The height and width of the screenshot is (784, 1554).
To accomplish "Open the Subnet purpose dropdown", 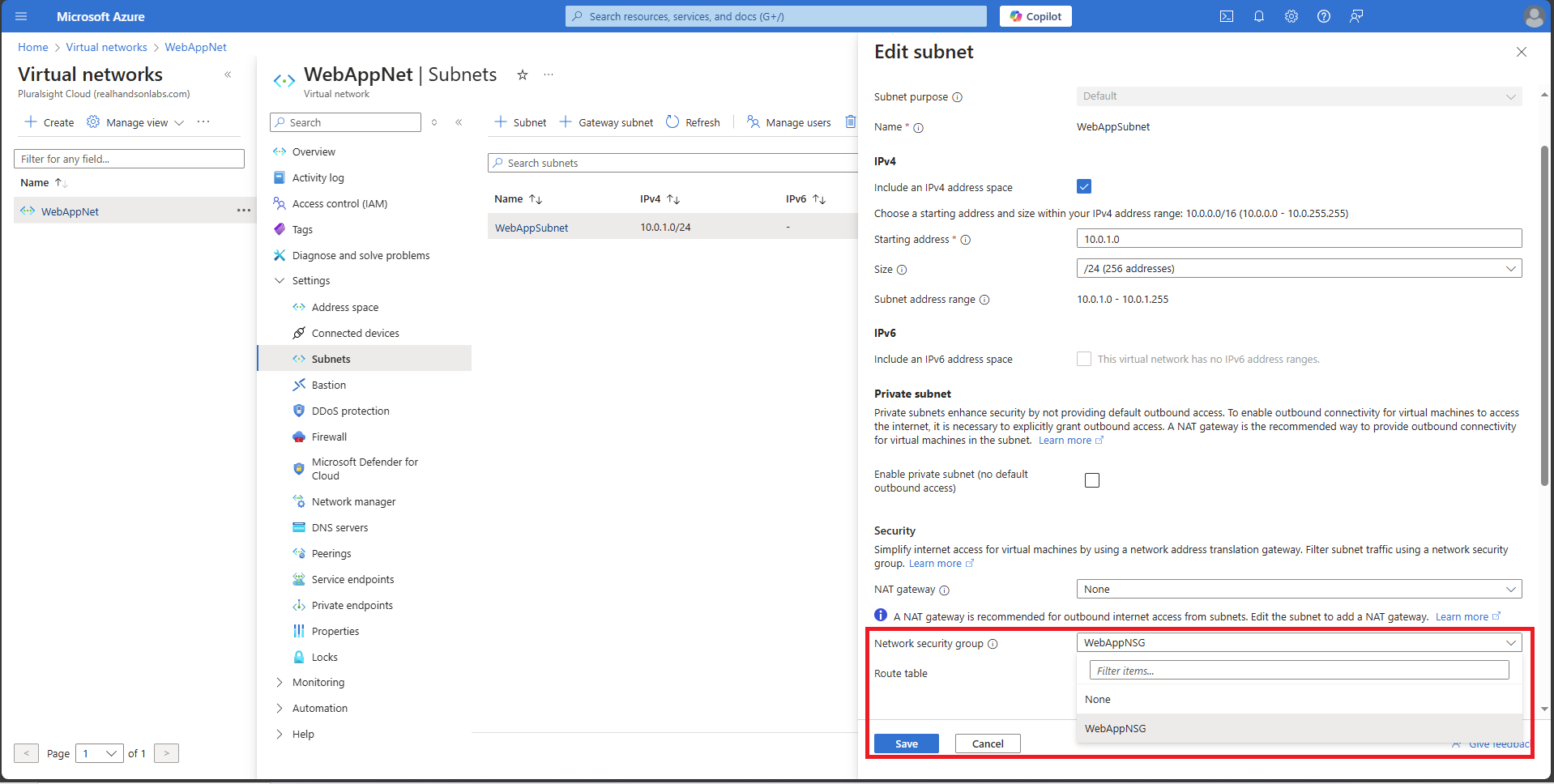I will click(x=1299, y=96).
